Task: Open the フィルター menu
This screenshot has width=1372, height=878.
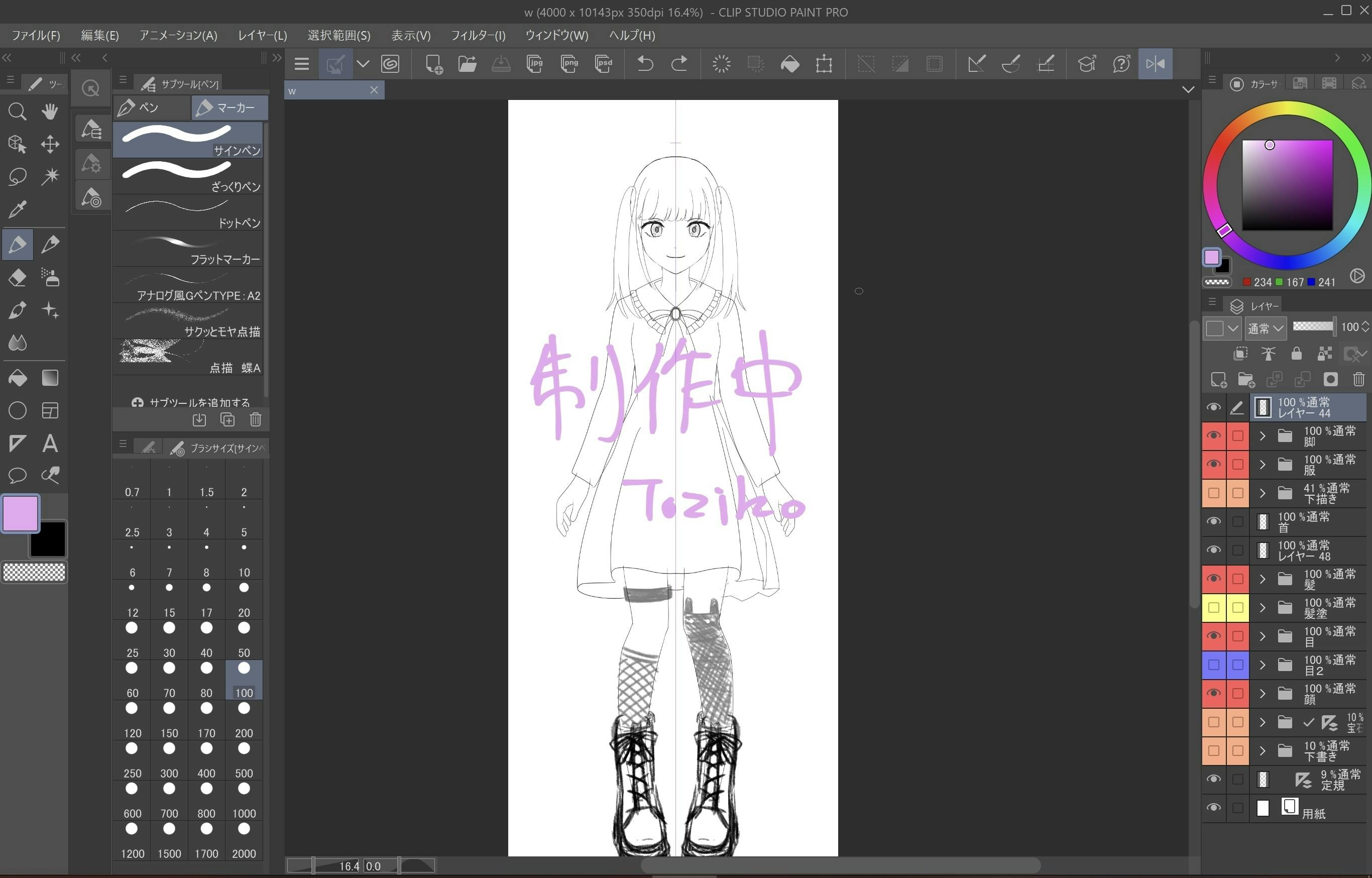Action: (x=478, y=35)
